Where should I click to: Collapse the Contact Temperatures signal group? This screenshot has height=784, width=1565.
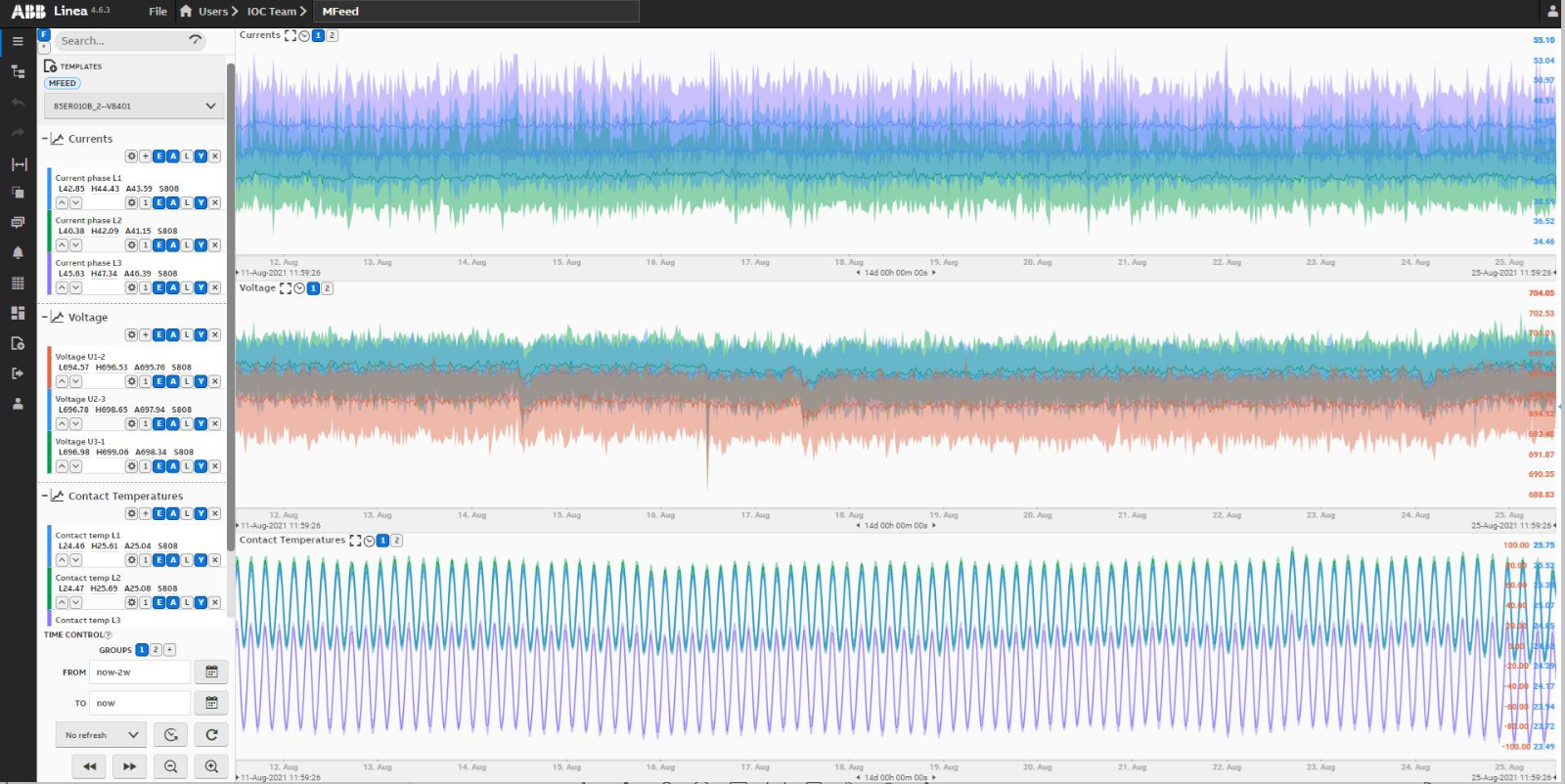pyautogui.click(x=44, y=496)
